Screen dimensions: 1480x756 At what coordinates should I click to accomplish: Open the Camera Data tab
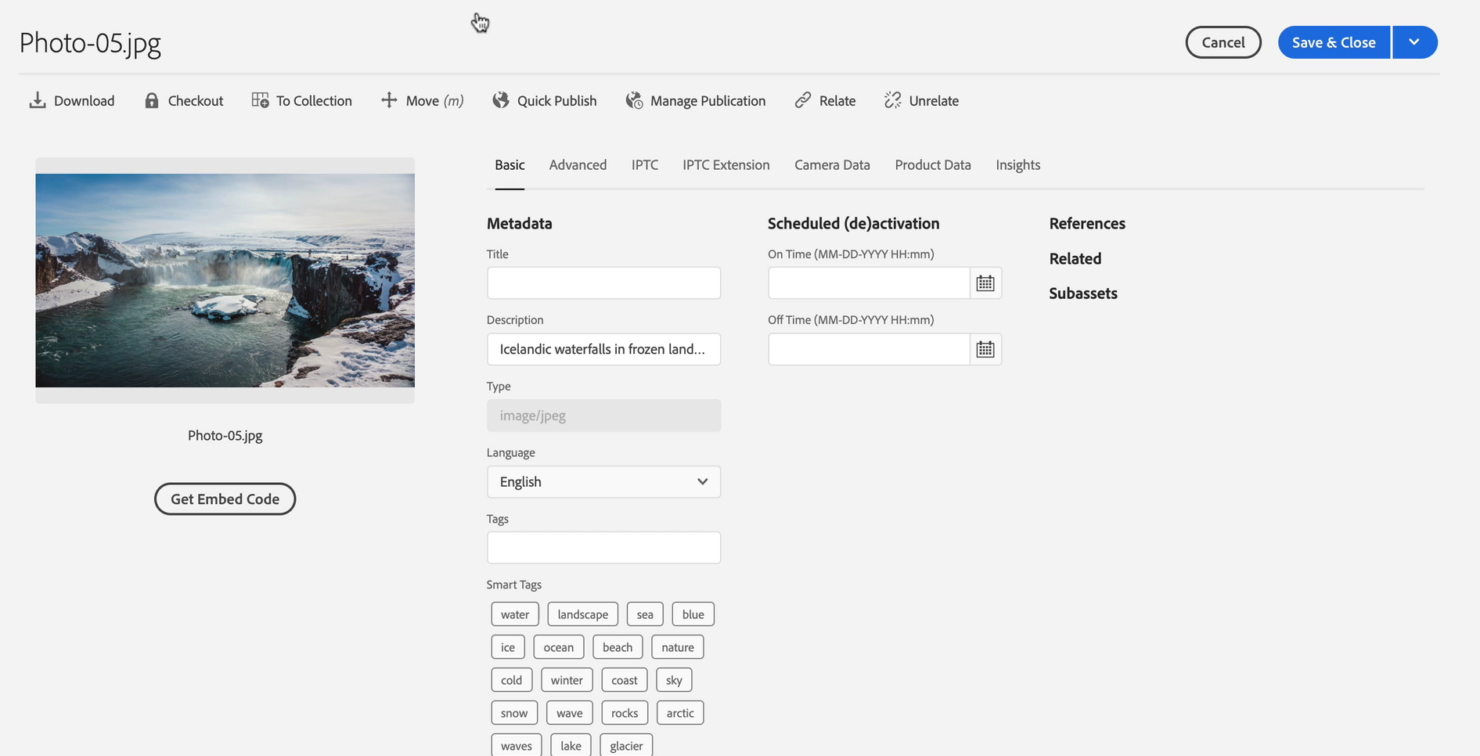tap(832, 165)
